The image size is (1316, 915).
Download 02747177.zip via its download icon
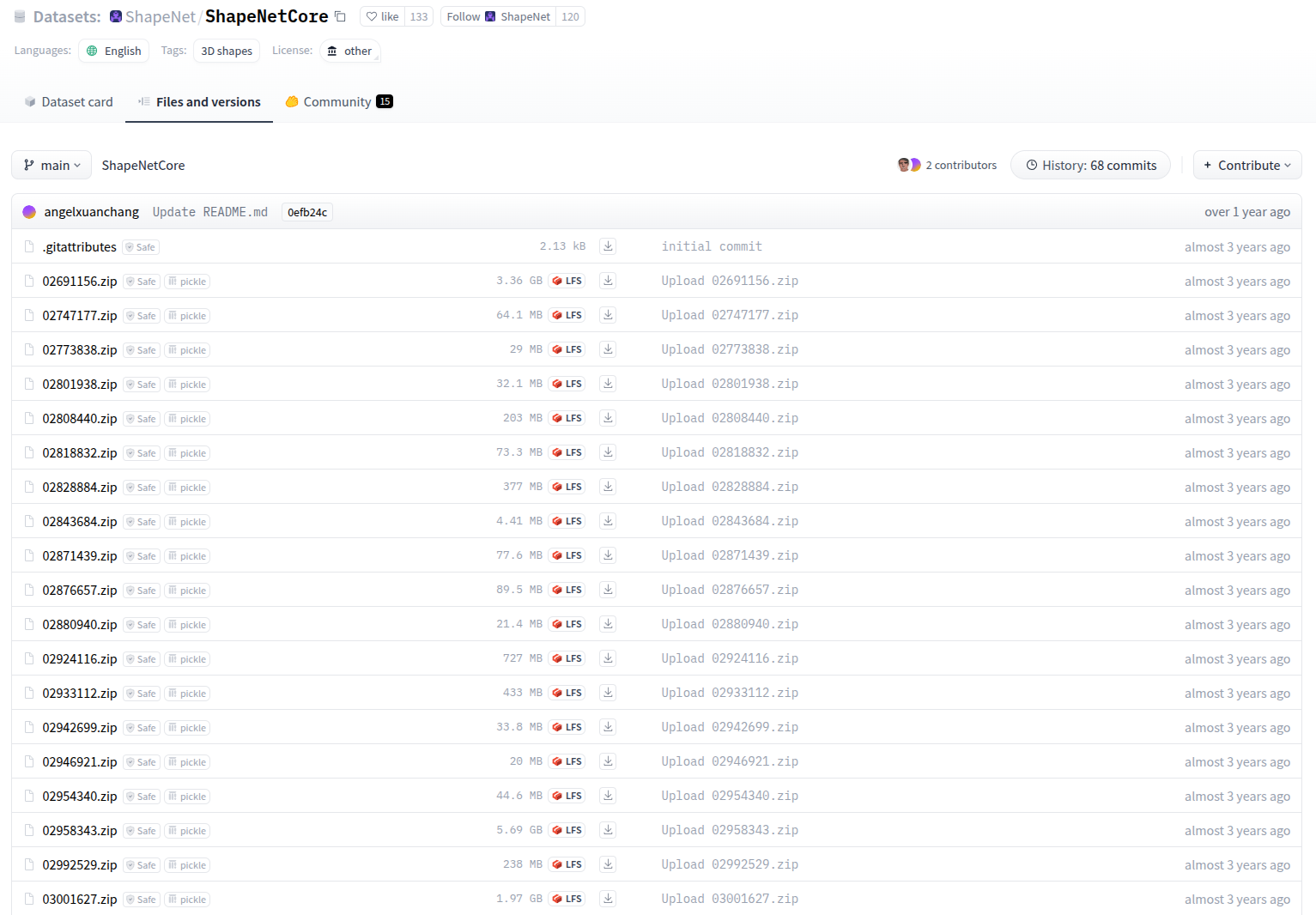point(608,315)
